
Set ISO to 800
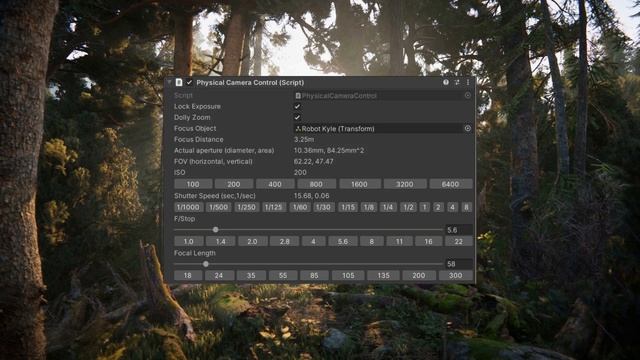pos(316,184)
